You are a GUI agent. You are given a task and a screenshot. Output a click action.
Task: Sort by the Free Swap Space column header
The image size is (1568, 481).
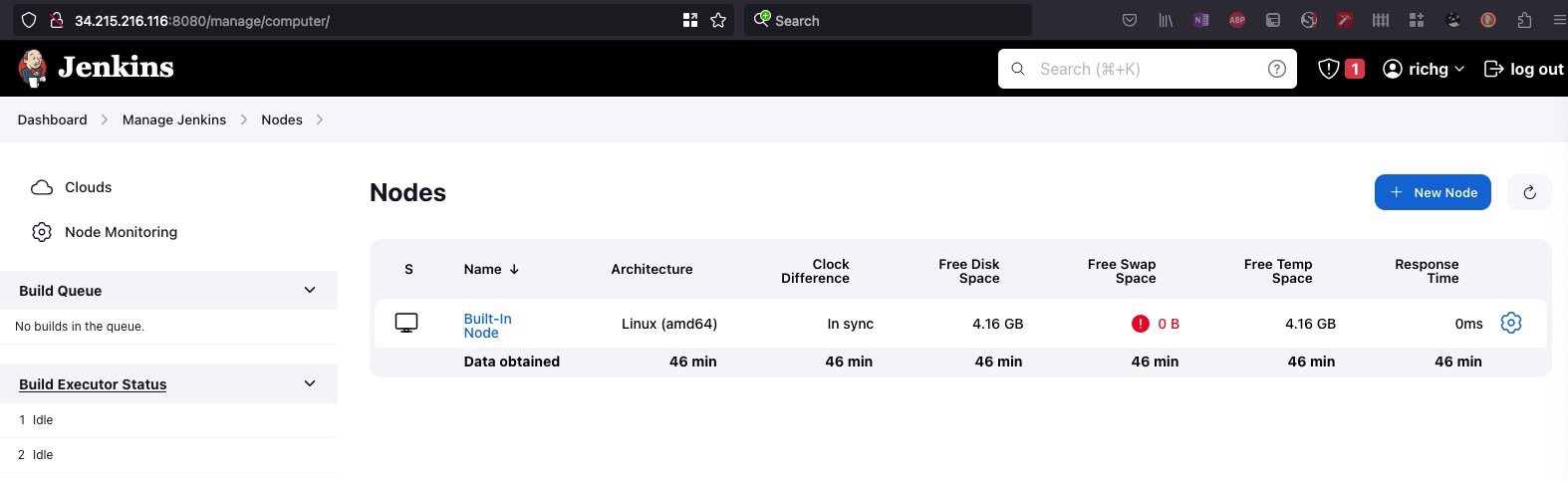(1122, 271)
